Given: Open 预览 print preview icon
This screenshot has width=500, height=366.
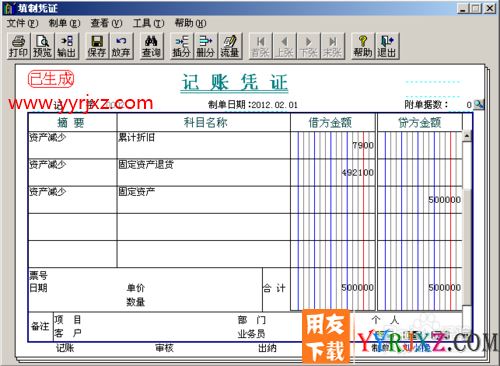Looking at the screenshot, I should pyautogui.click(x=42, y=46).
